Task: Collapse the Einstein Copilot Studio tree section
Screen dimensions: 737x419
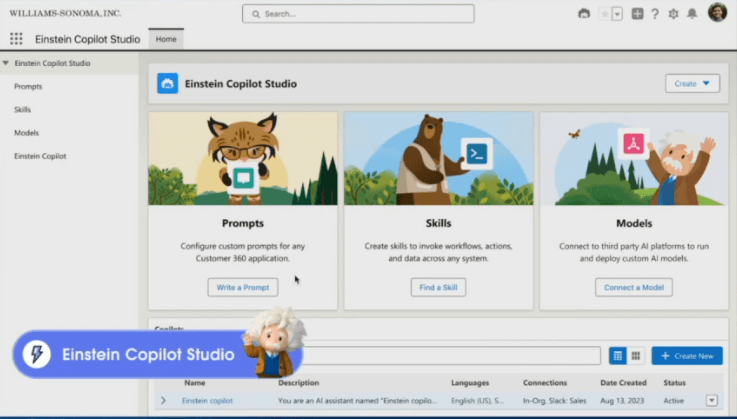Action: (6, 63)
